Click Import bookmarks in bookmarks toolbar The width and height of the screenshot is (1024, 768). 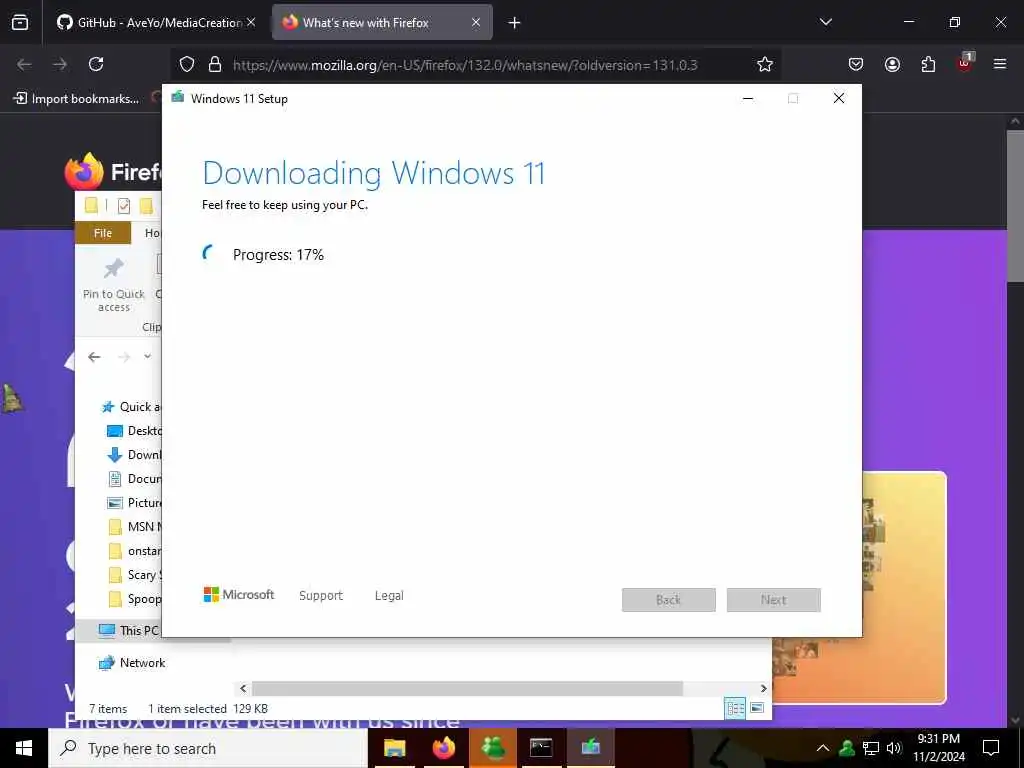(76, 99)
